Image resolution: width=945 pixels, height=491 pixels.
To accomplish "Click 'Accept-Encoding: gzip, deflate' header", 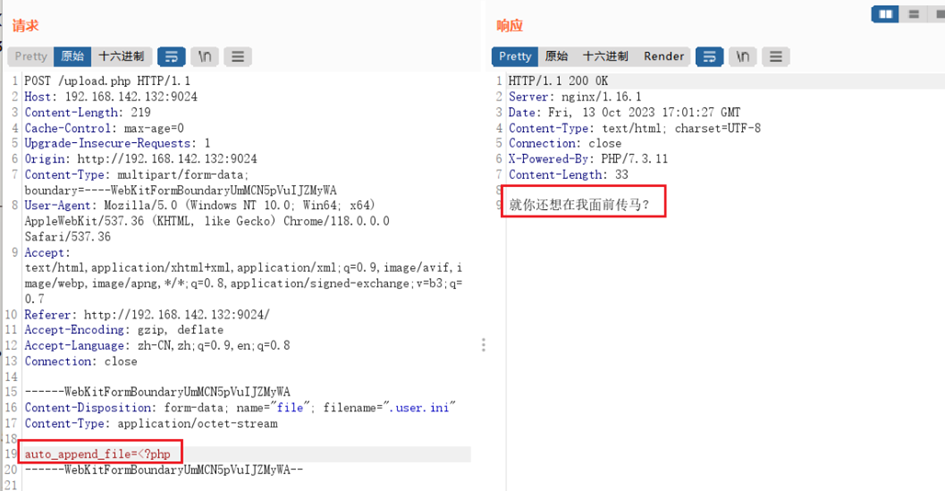I will [x=124, y=330].
